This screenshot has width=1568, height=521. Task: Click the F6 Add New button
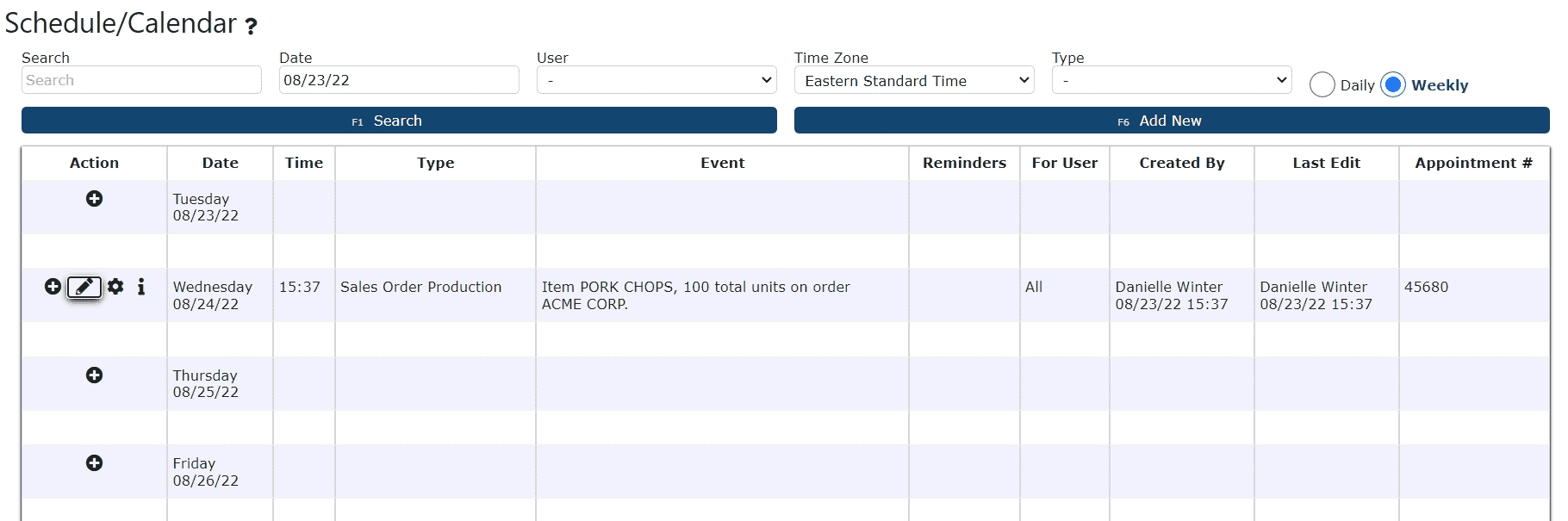coord(1172,121)
